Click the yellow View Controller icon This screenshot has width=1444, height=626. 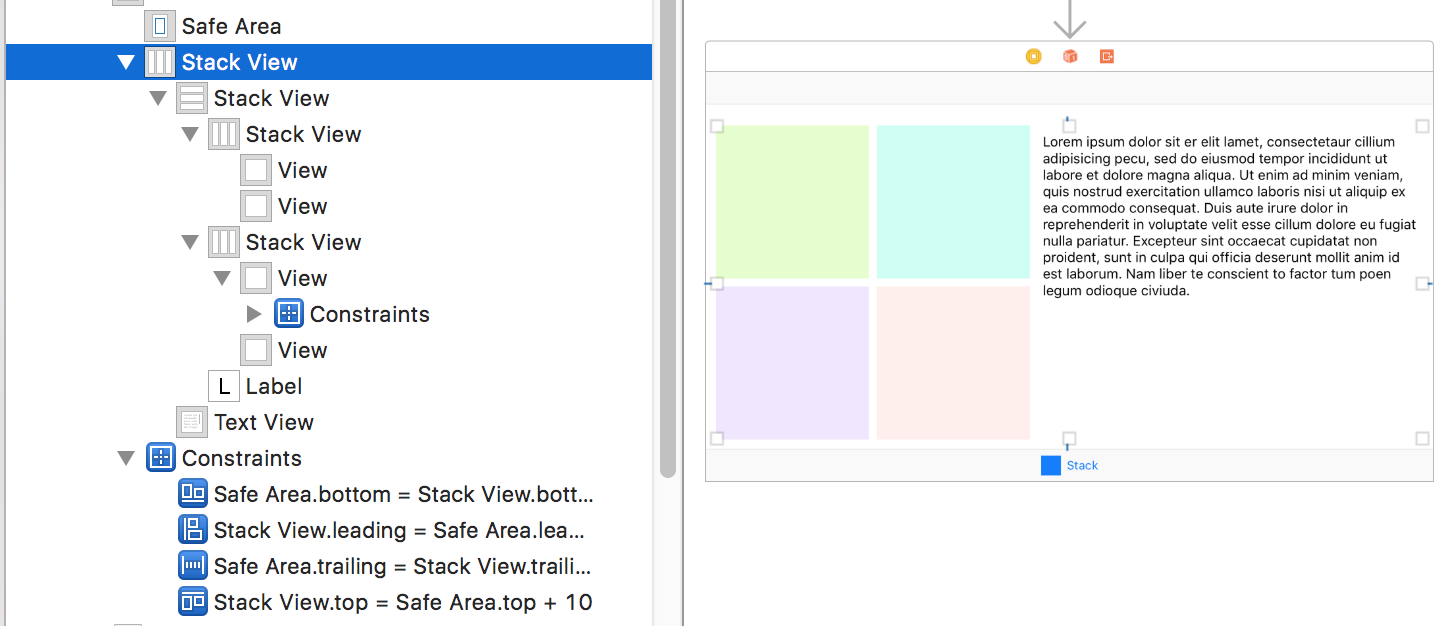pos(1033,57)
